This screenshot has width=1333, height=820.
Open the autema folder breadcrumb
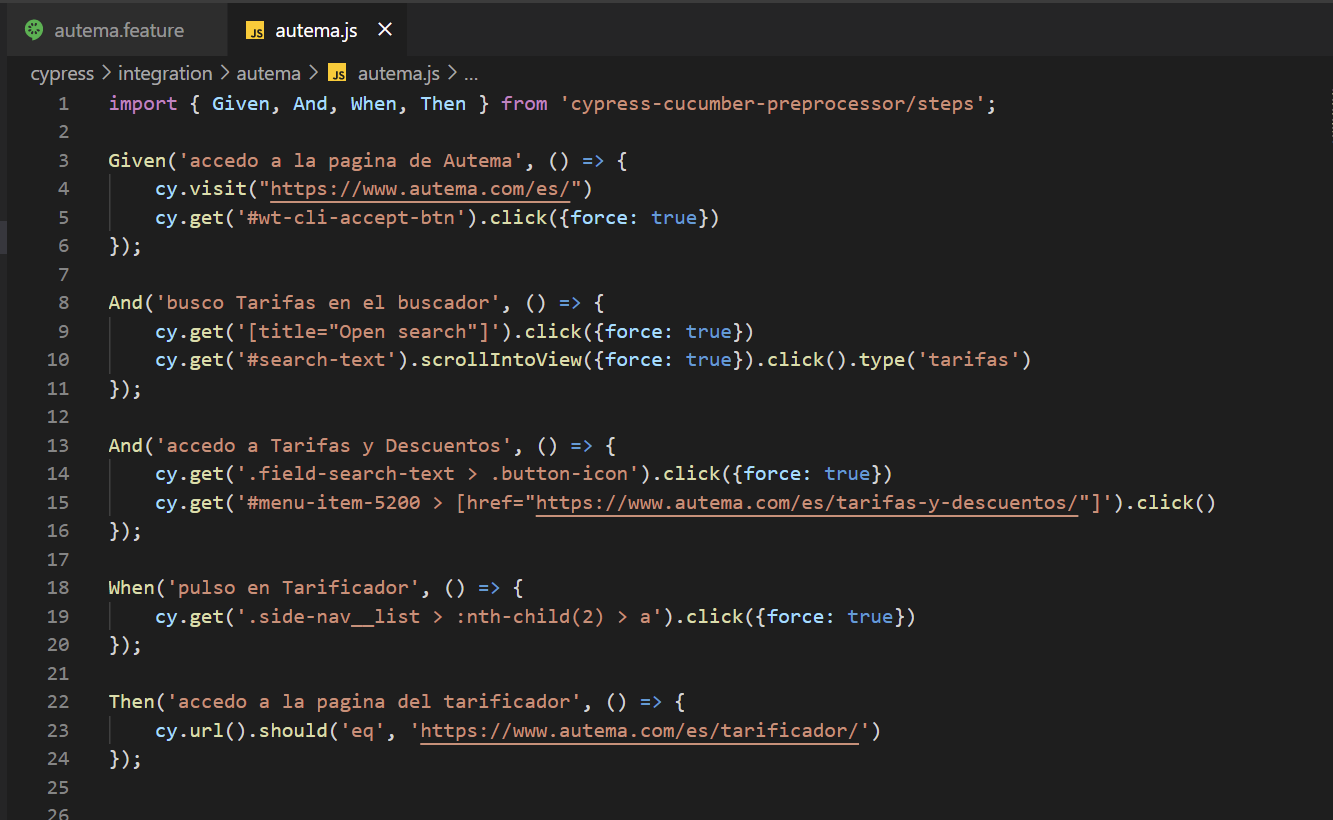coord(268,73)
